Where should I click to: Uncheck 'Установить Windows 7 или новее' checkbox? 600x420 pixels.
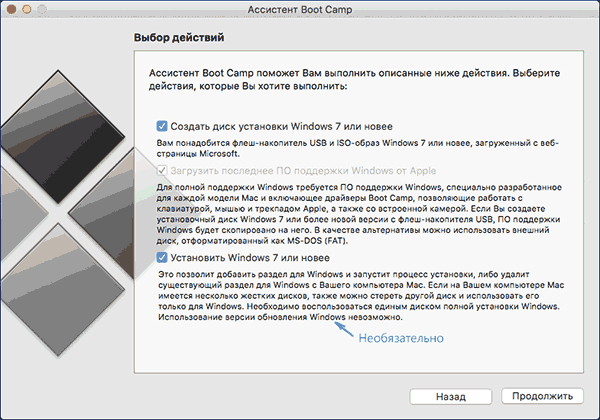point(162,257)
